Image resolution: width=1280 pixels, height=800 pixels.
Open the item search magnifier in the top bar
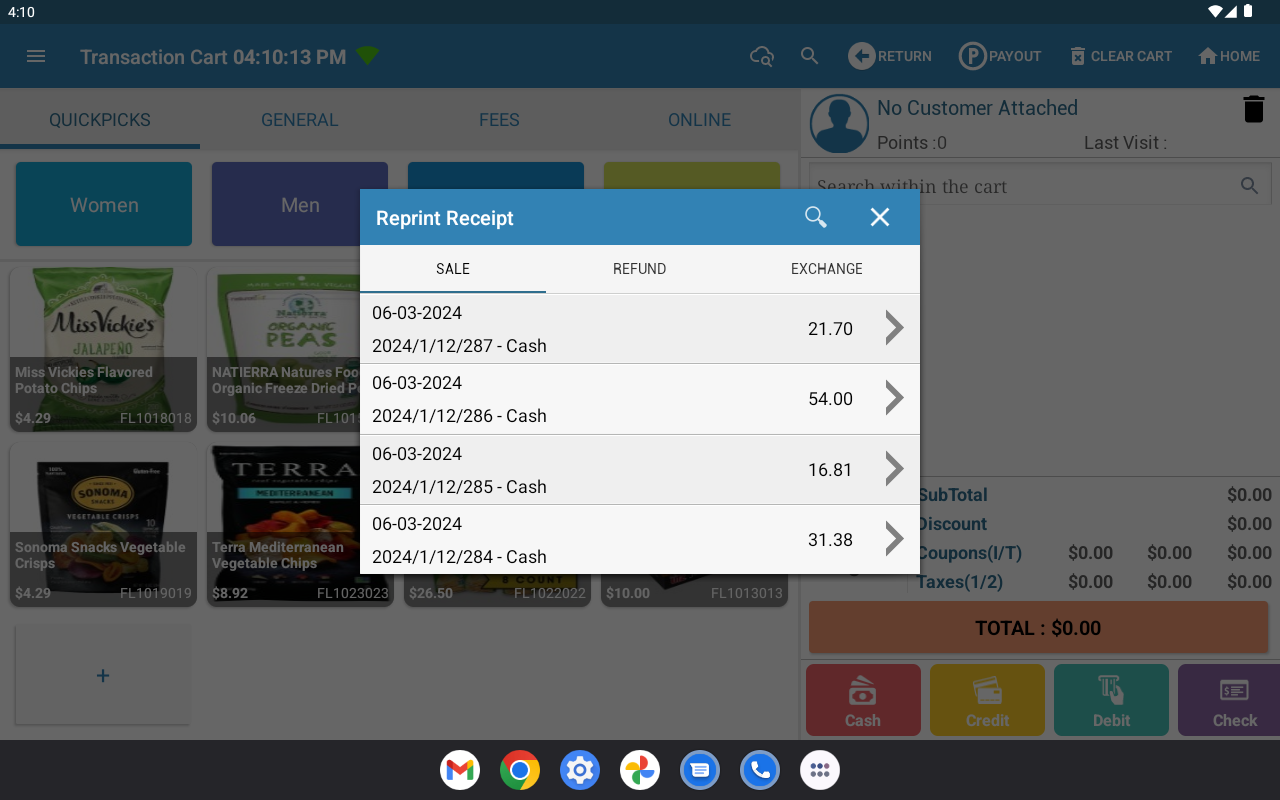810,56
